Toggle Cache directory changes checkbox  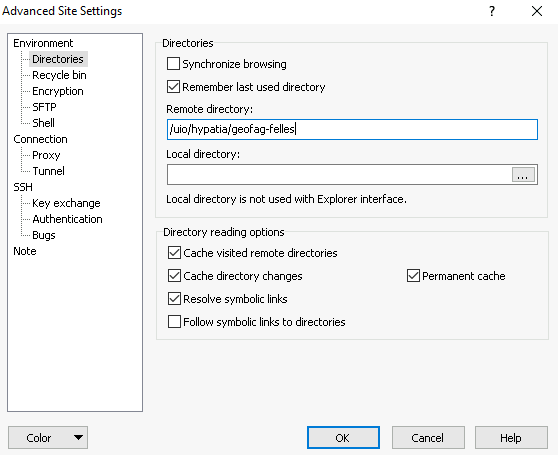[x=174, y=276]
